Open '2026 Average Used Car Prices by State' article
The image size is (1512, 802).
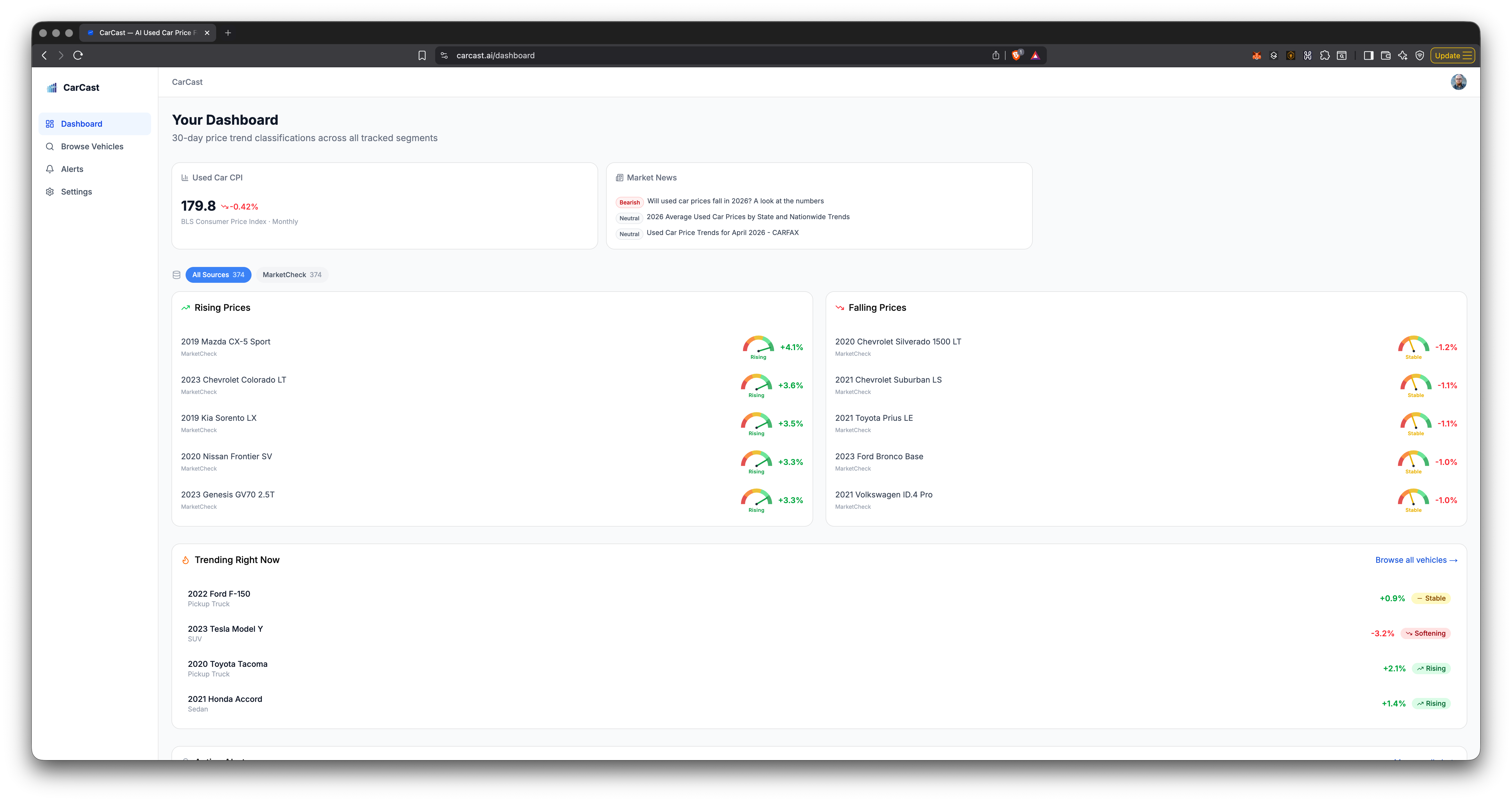tap(748, 217)
